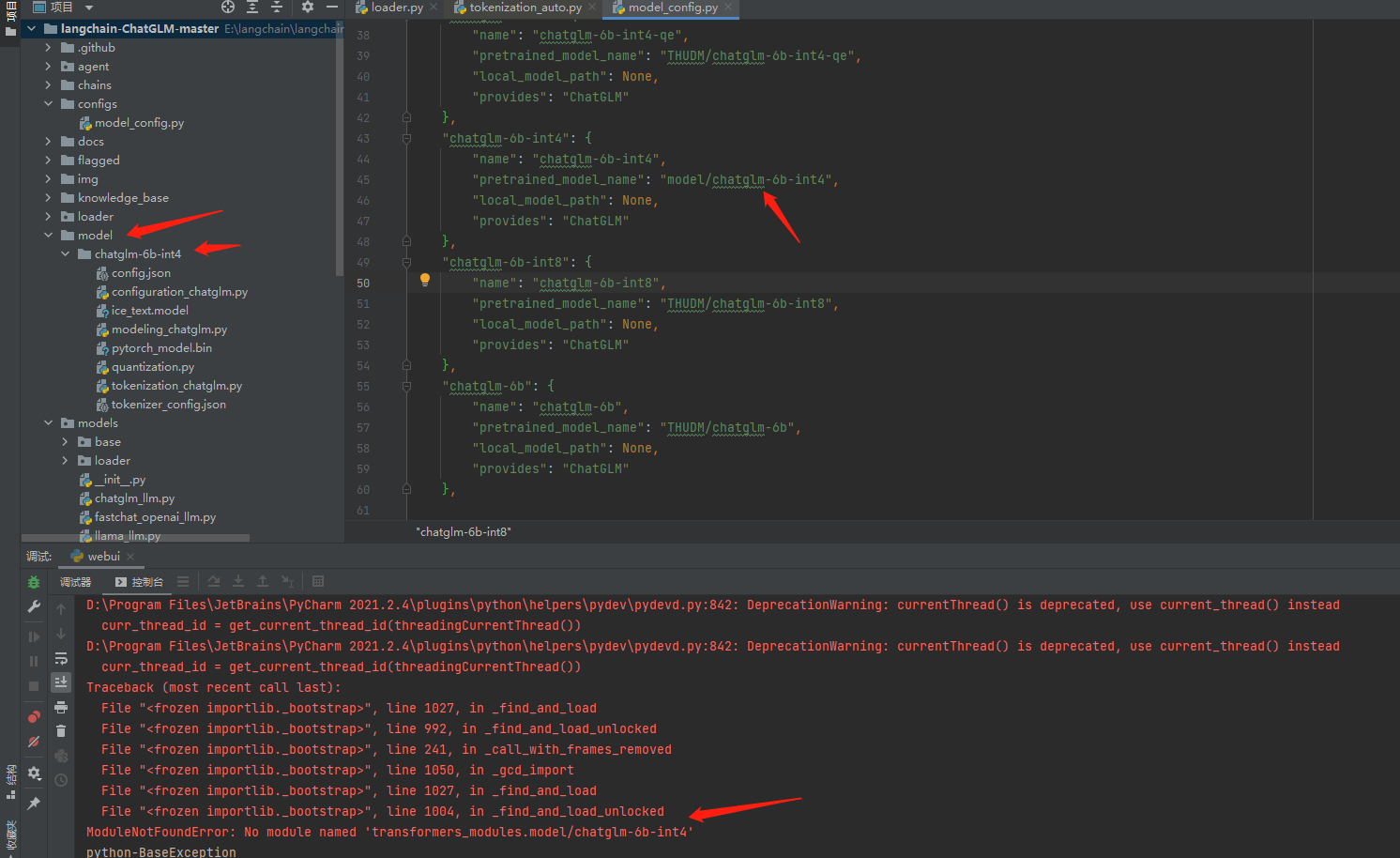Open the project view dropdown arrow

pyautogui.click(x=87, y=8)
